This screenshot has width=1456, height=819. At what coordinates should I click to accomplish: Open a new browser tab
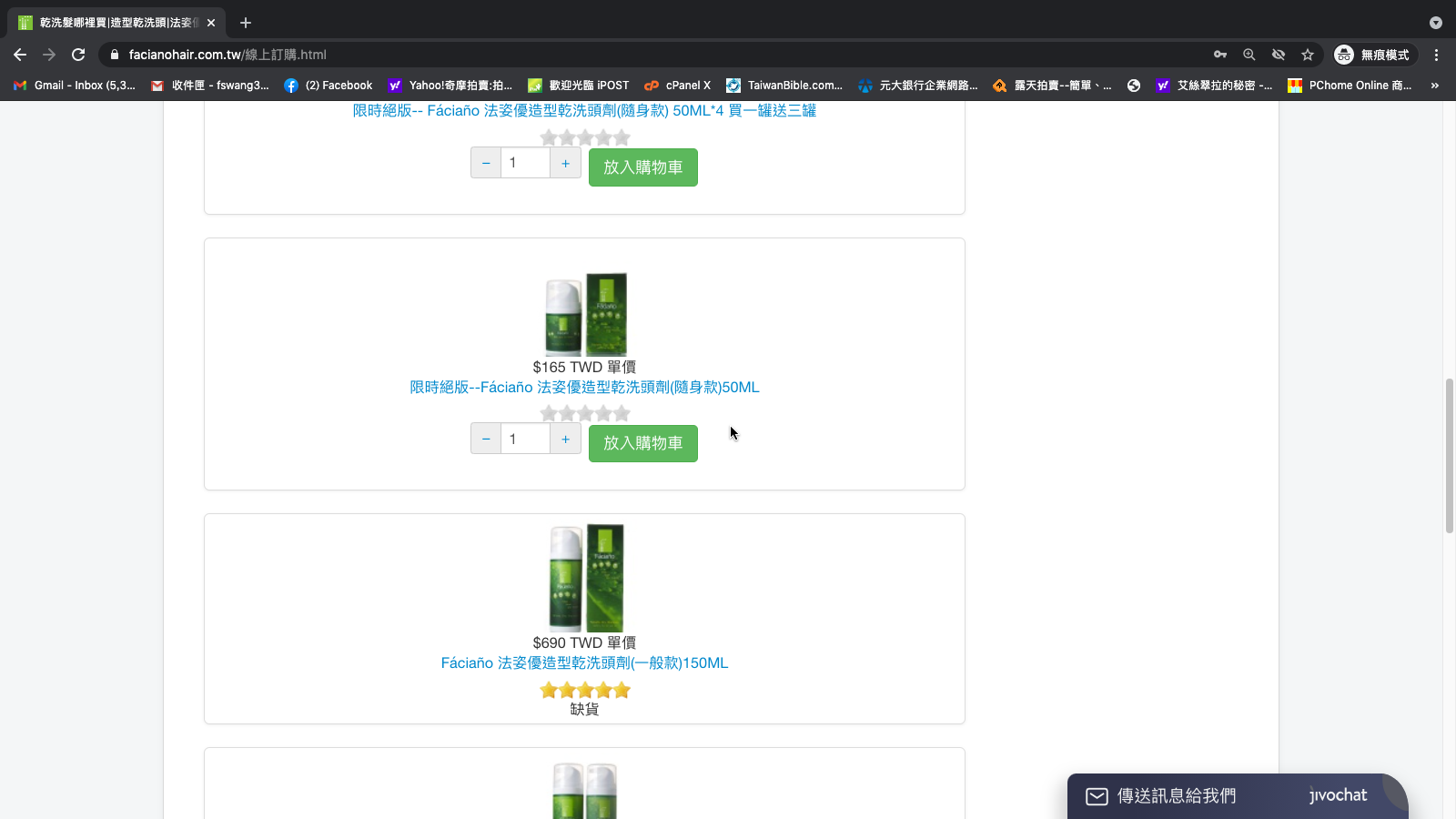point(246,23)
